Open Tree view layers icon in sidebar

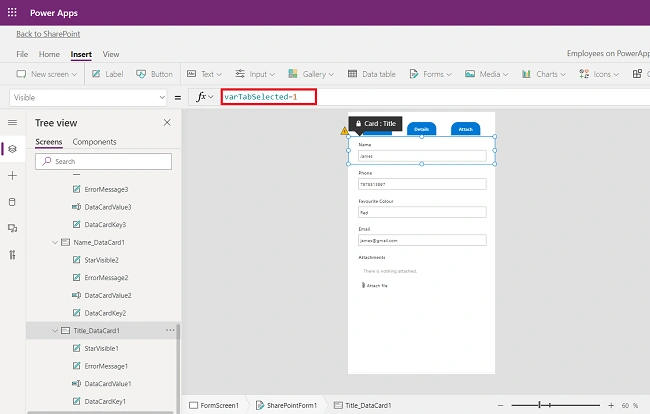(12, 149)
